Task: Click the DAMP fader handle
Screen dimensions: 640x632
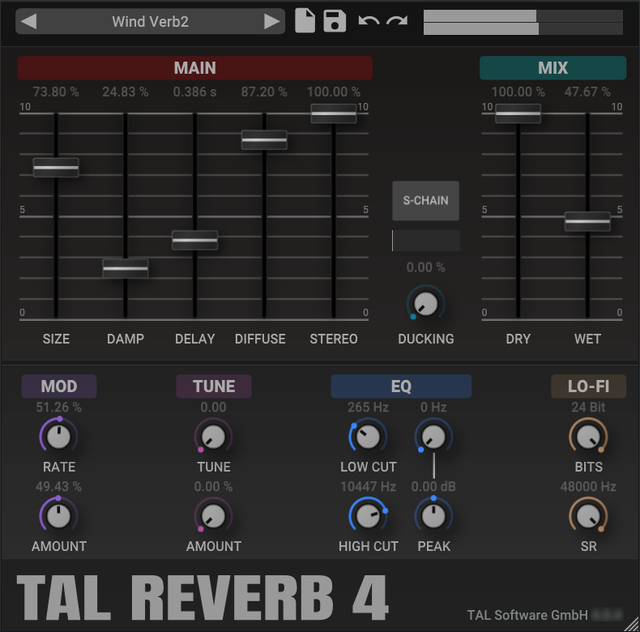Action: (125, 268)
